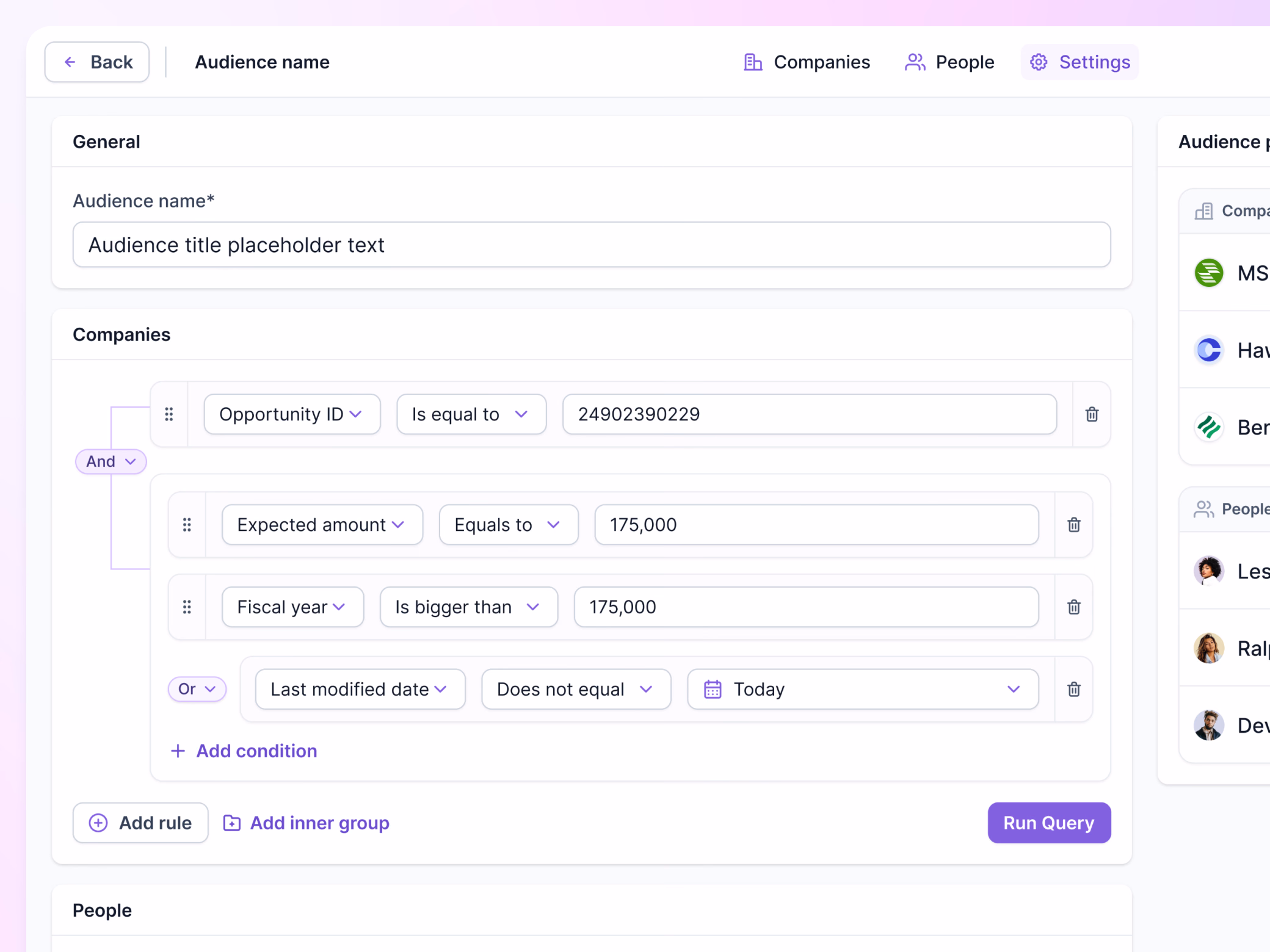Open the 'Does not equal' operator dropdown
Viewport: 1270px width, 952px height.
point(576,690)
